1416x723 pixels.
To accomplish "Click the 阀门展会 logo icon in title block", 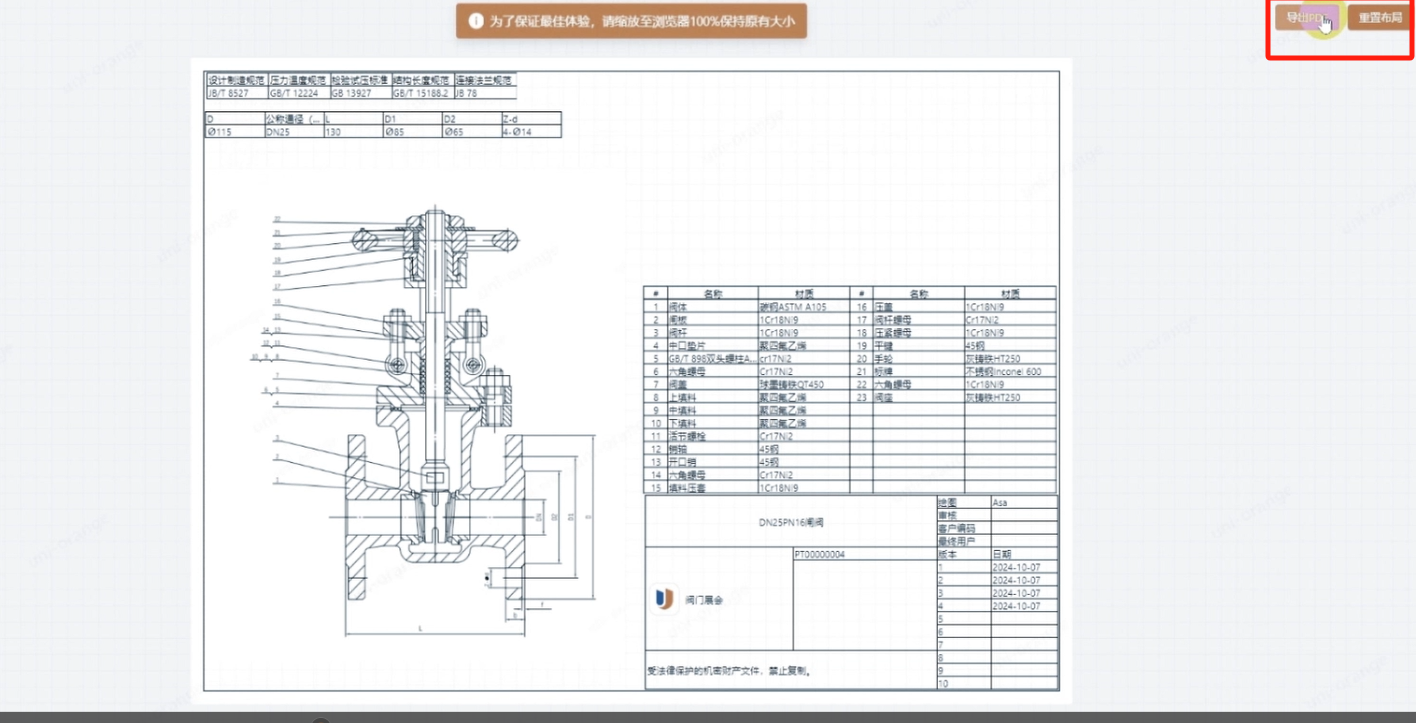I will [x=664, y=599].
